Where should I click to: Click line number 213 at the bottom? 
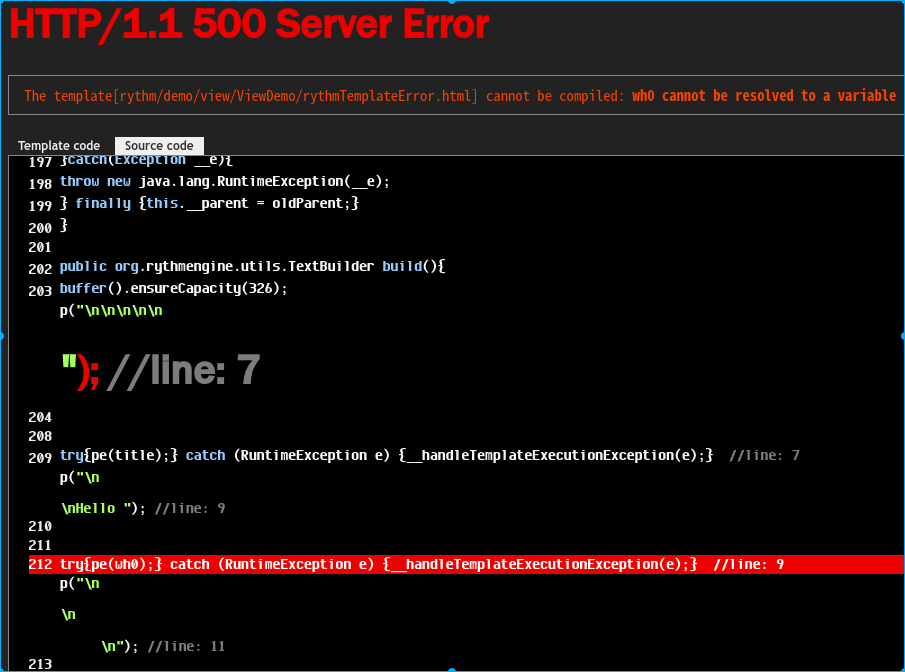coord(39,663)
